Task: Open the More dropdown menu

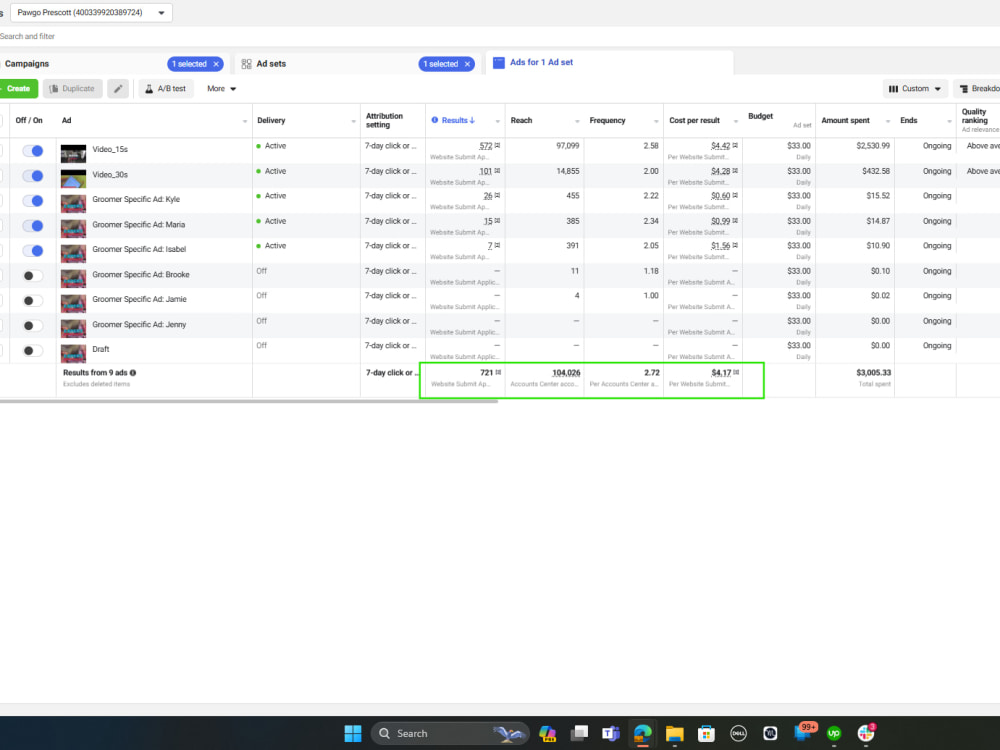Action: pos(221,89)
